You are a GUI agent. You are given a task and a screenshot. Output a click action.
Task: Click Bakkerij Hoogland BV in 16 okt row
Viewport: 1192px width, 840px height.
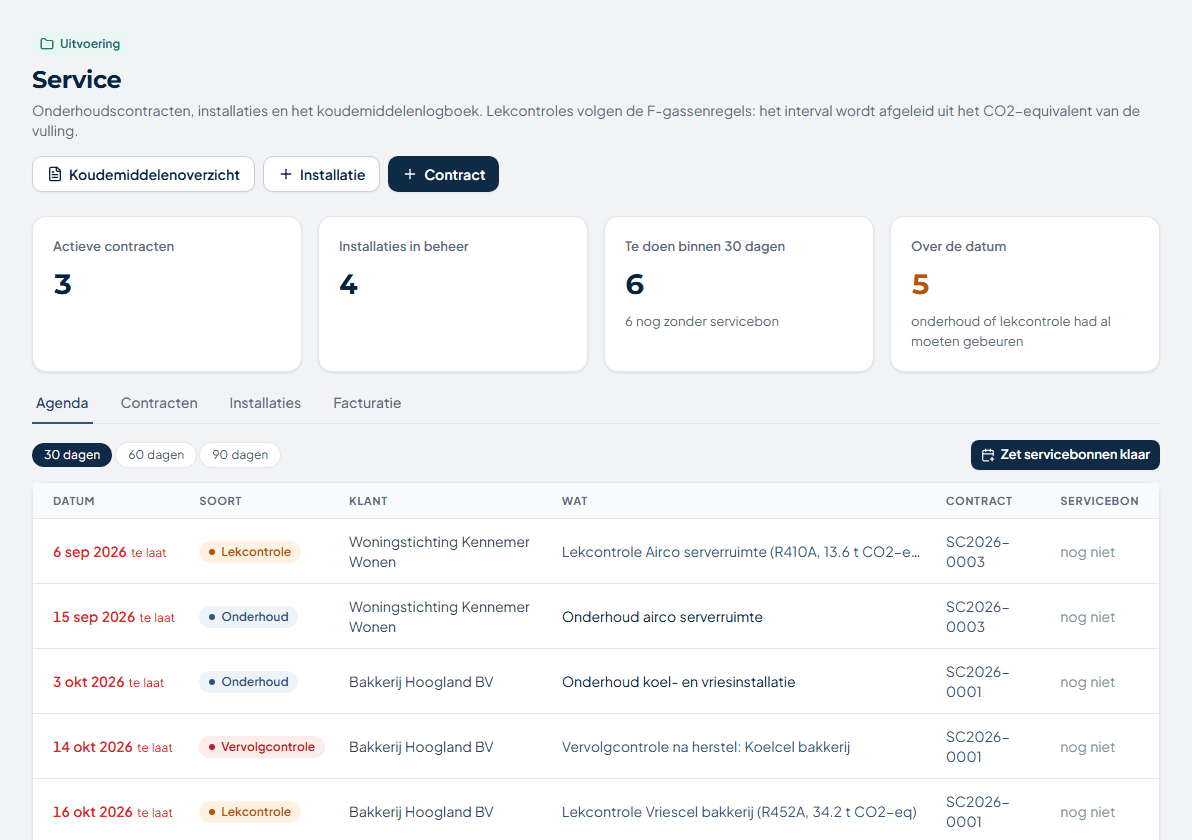(421, 812)
